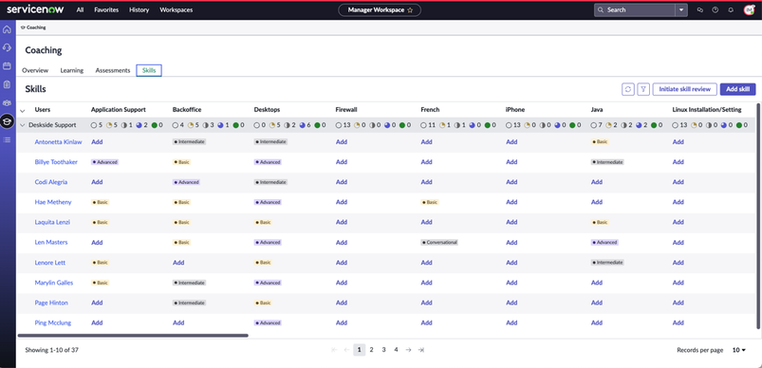Go to the last page arrow
Viewport: 762px width, 368px height.
[421, 350]
